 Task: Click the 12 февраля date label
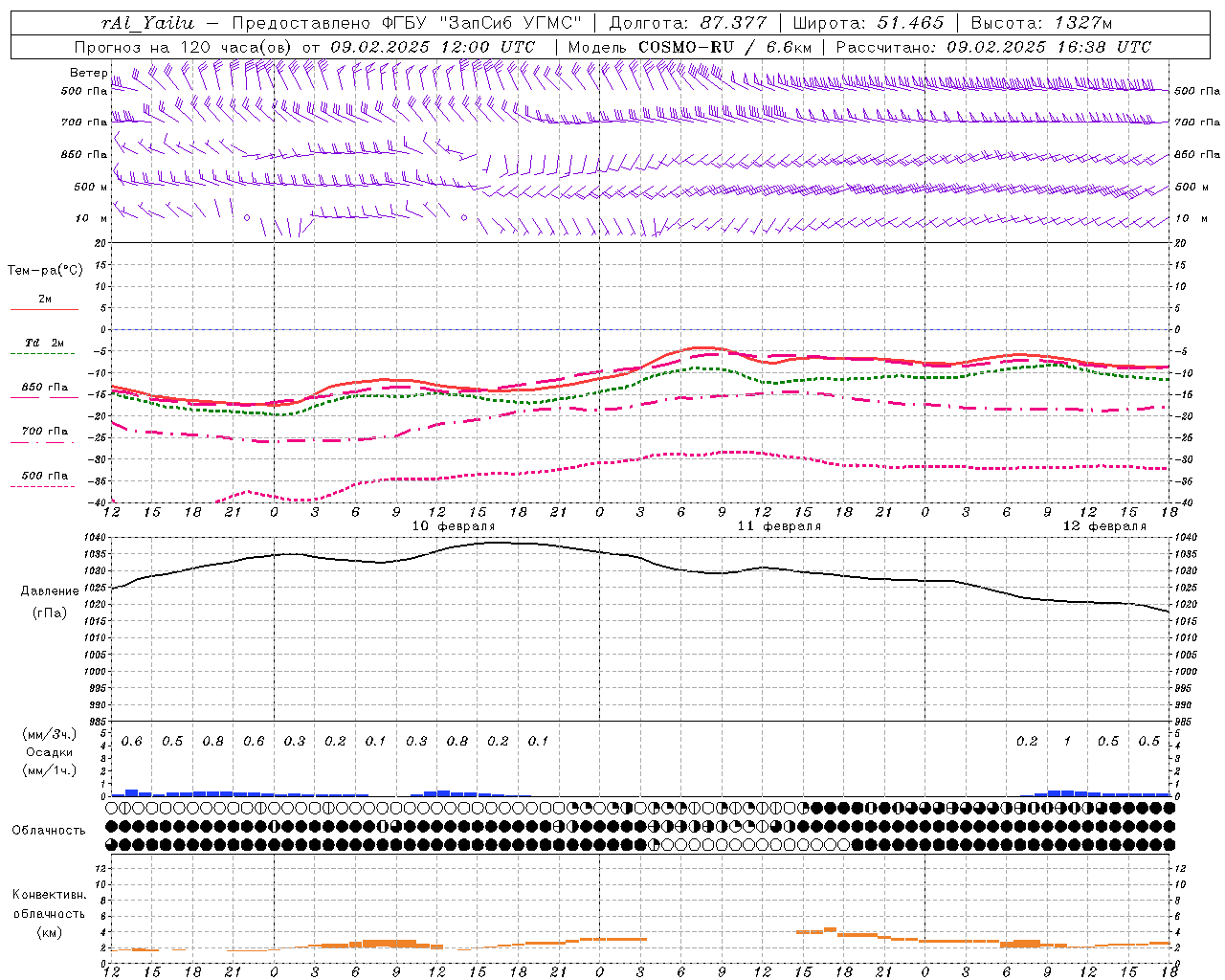pyautogui.click(x=1104, y=526)
